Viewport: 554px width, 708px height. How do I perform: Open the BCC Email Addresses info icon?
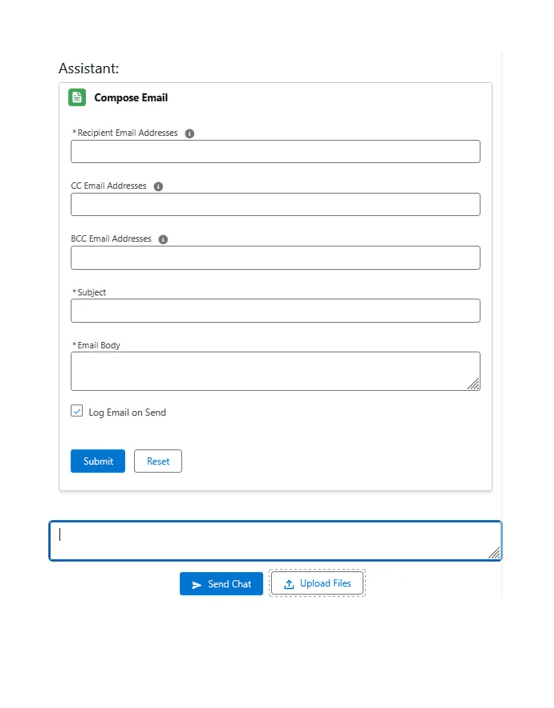tap(163, 239)
